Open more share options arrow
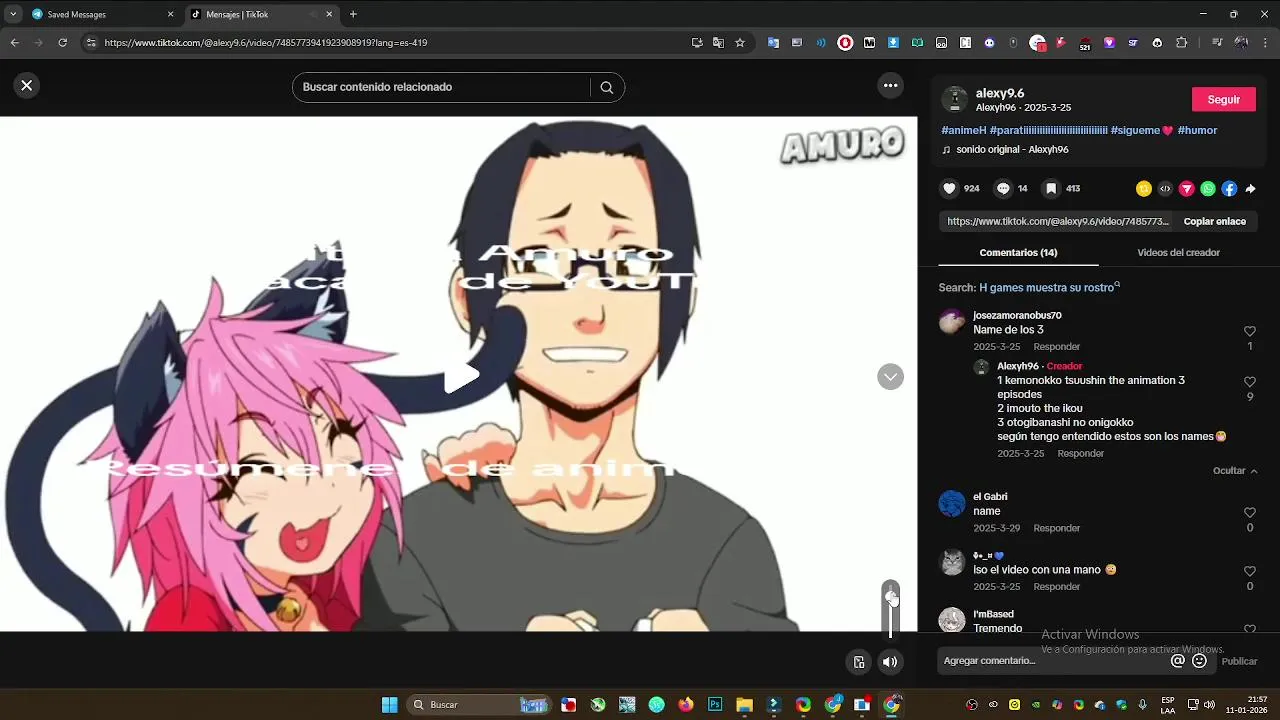The width and height of the screenshot is (1280, 720). pyautogui.click(x=1250, y=188)
